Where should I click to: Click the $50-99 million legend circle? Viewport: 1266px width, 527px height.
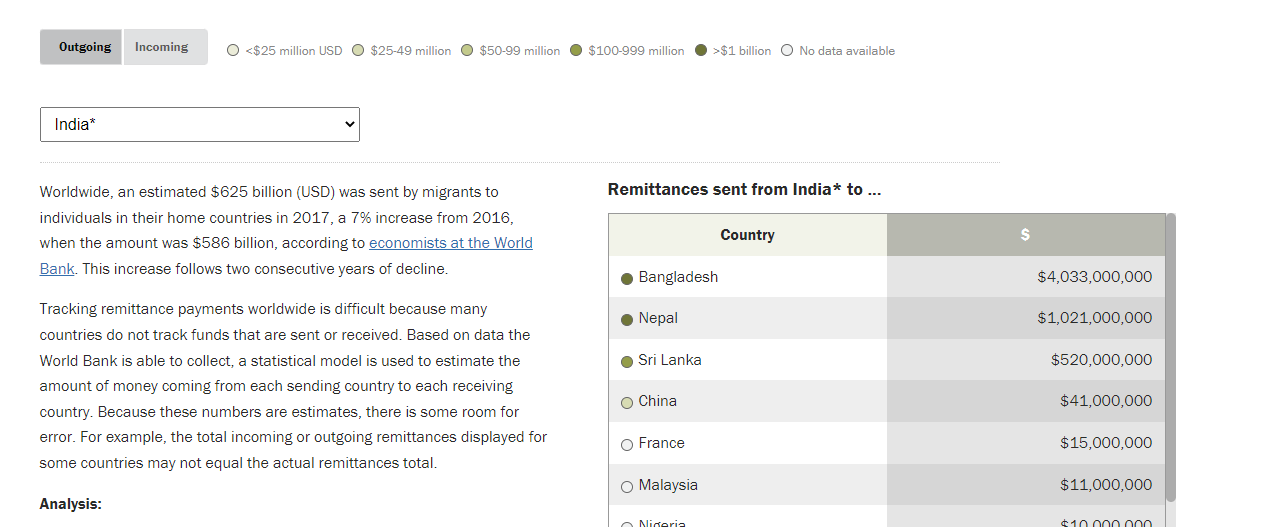467,50
